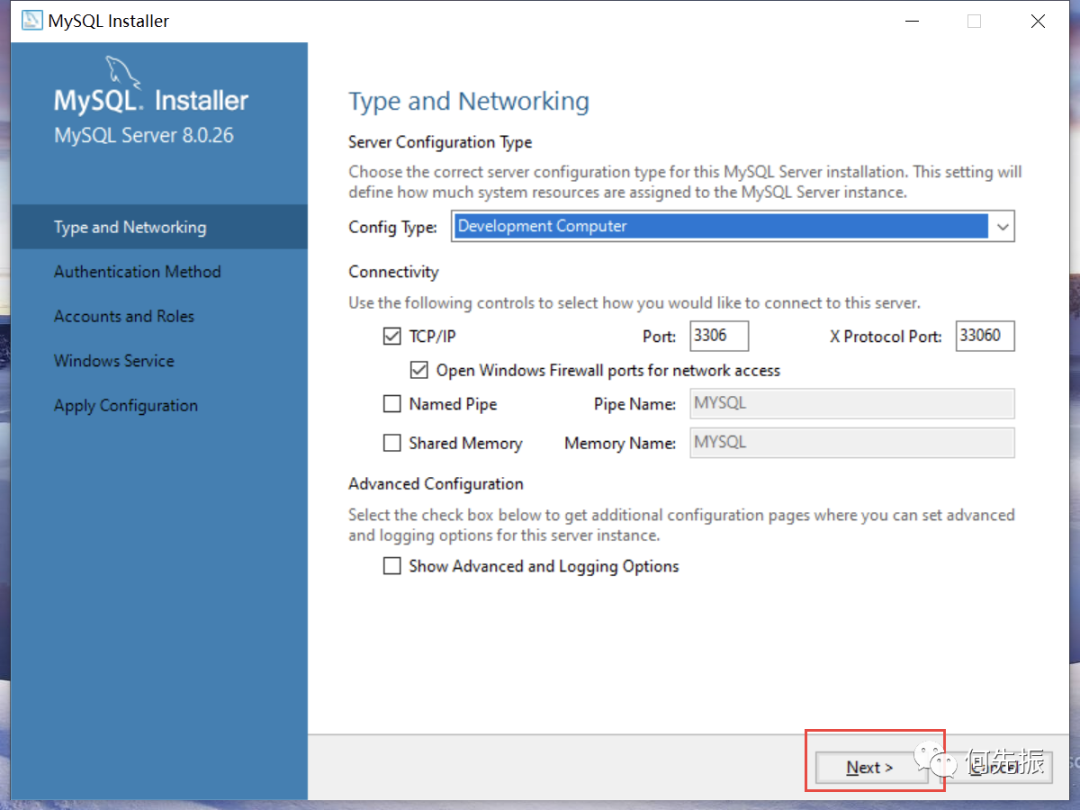Click the WeChat watermark icon
This screenshot has height=810, width=1080.
pos(935,758)
